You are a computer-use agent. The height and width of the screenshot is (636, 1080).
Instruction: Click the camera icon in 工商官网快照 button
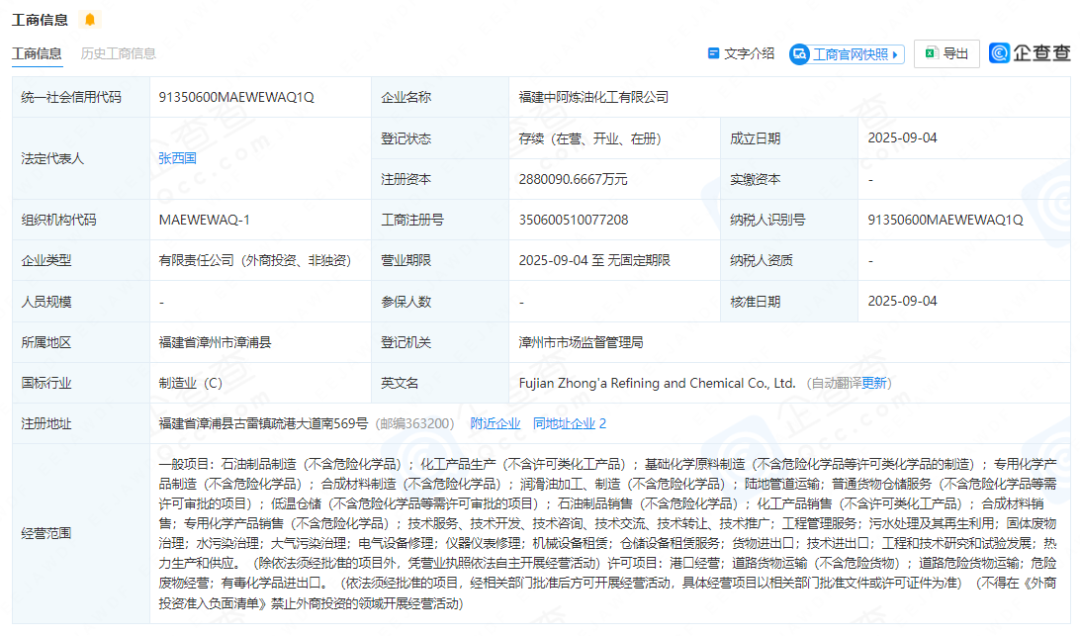(x=797, y=54)
